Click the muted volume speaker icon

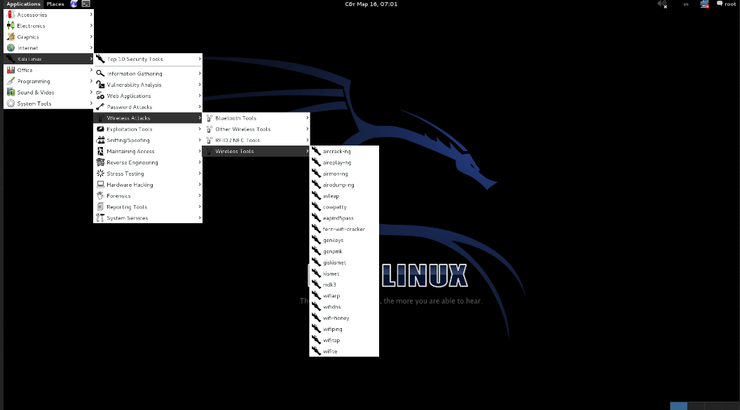(x=662, y=5)
